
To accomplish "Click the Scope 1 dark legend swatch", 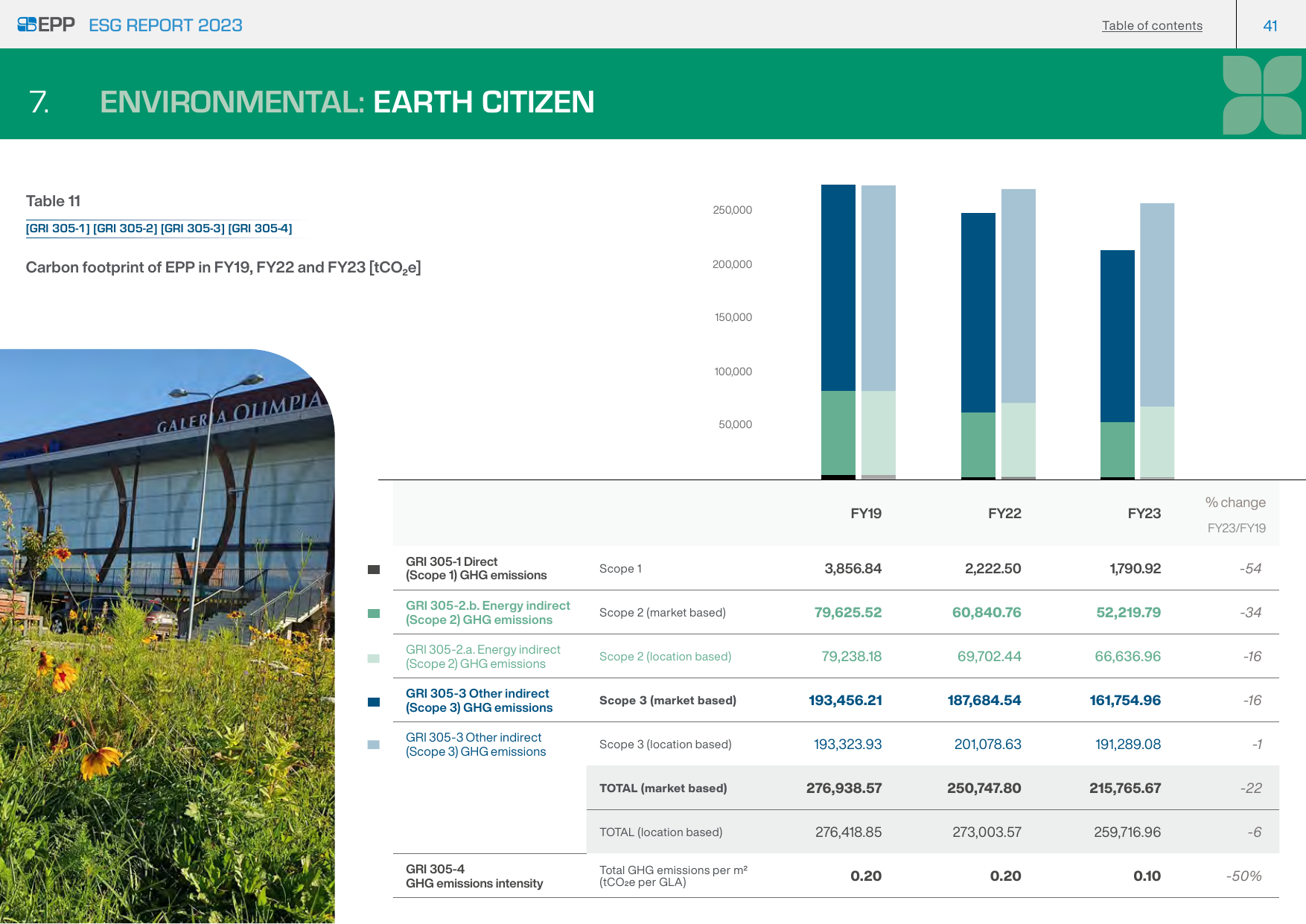I will pos(374,570).
